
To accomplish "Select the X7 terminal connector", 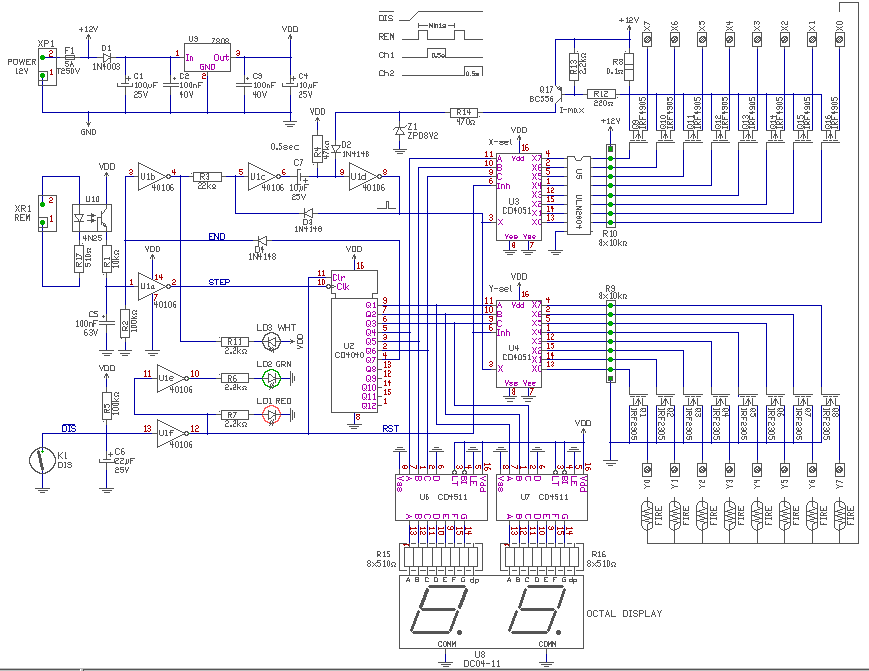I will pos(647,39).
